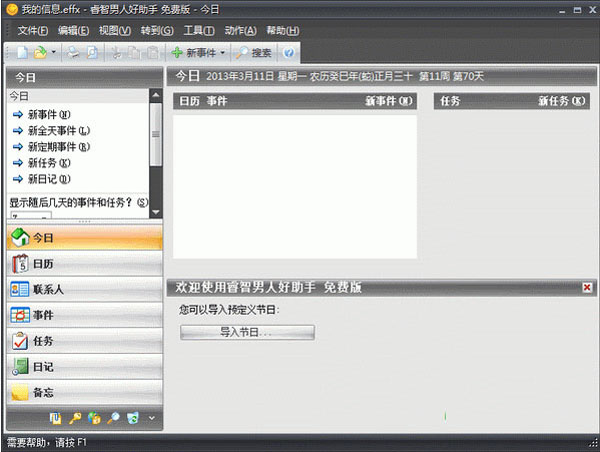The image size is (600, 452).
Task: Expand the open folder dropdown arrow
Action: pos(54,52)
